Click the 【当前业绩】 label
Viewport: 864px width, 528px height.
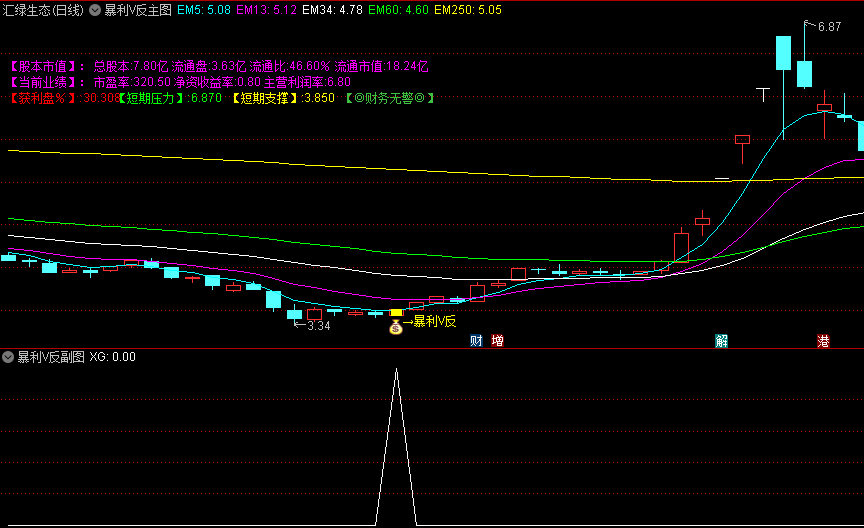point(44,83)
